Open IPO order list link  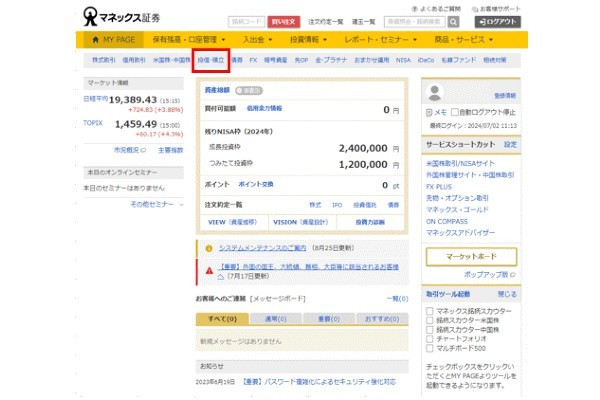(337, 205)
